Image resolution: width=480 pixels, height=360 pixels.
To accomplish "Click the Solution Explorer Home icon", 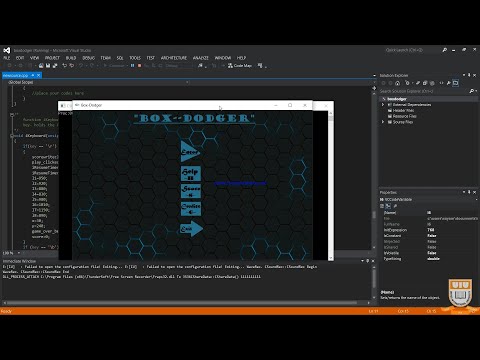I will click(x=398, y=83).
